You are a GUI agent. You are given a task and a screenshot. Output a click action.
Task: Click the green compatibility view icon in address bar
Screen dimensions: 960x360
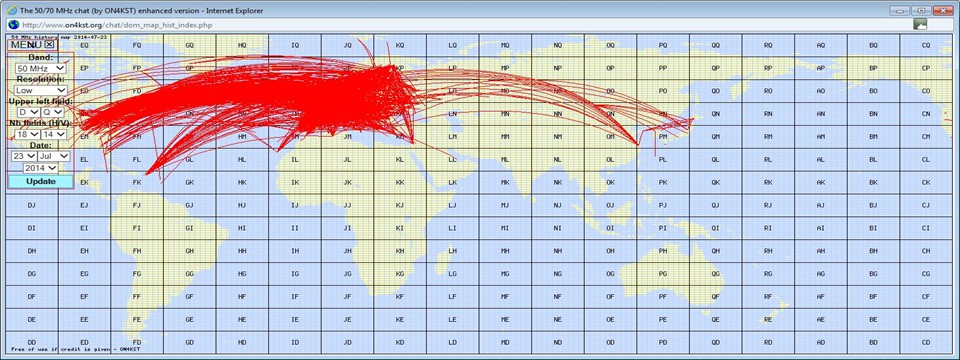920,24
